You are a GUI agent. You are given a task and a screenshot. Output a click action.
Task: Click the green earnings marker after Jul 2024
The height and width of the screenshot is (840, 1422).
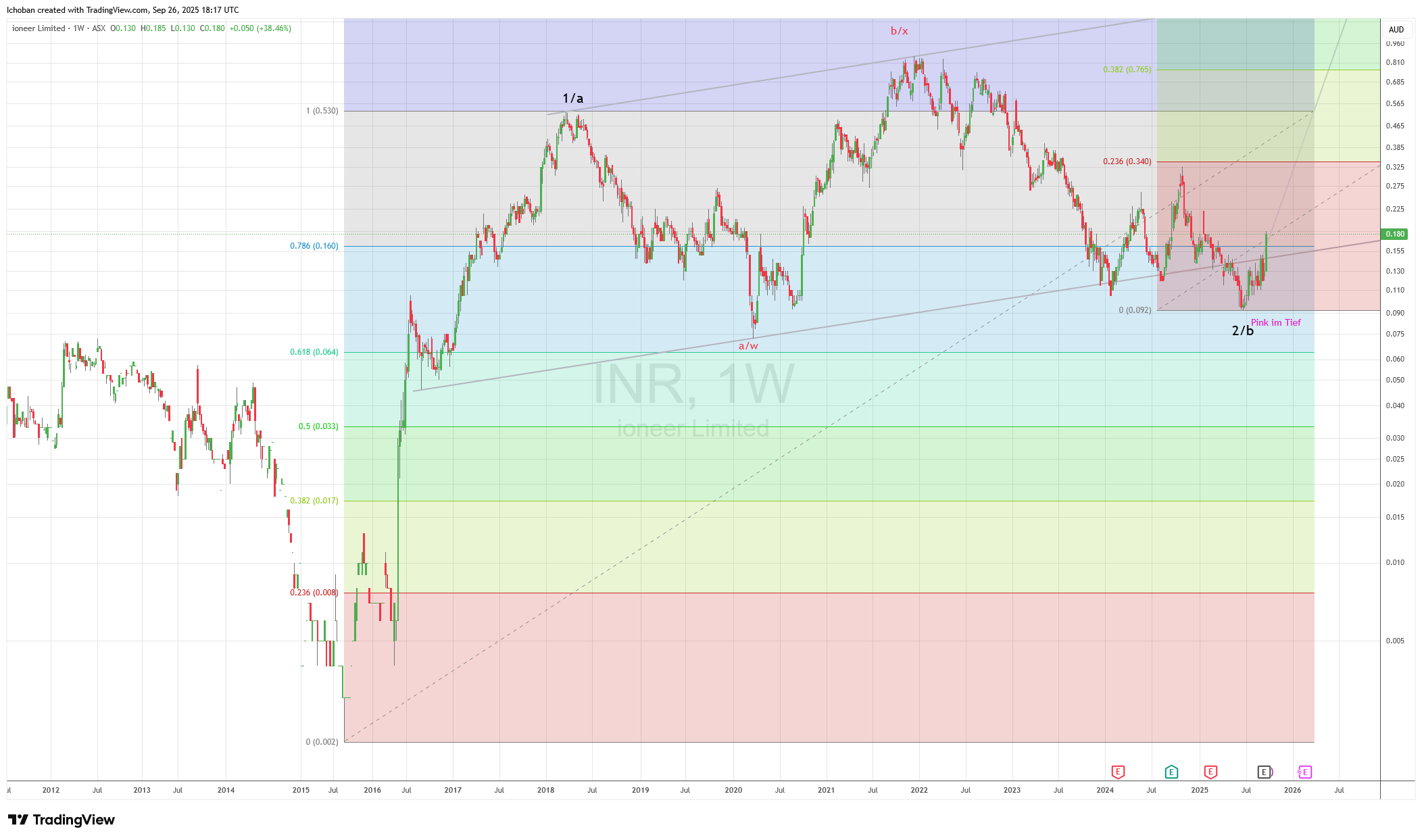[x=1171, y=772]
